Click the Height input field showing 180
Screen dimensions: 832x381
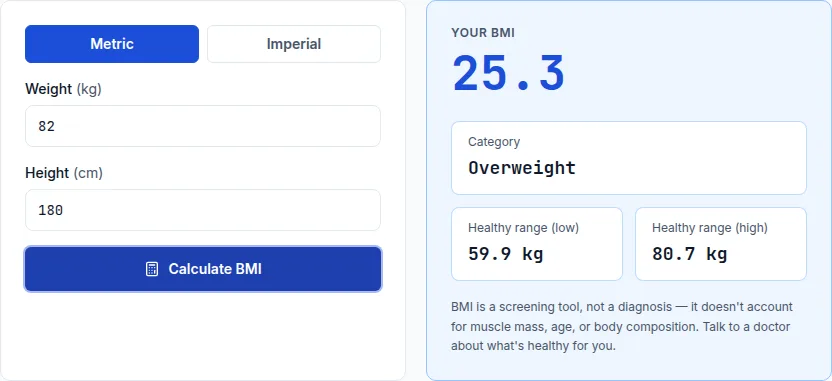coord(203,210)
